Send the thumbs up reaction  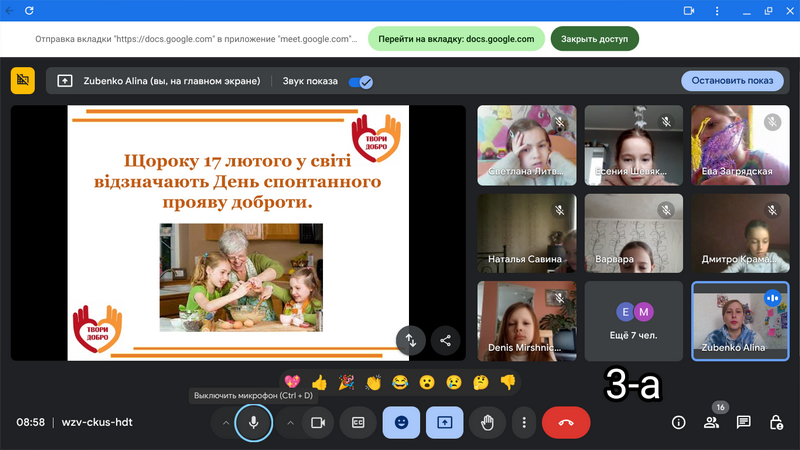(x=319, y=382)
